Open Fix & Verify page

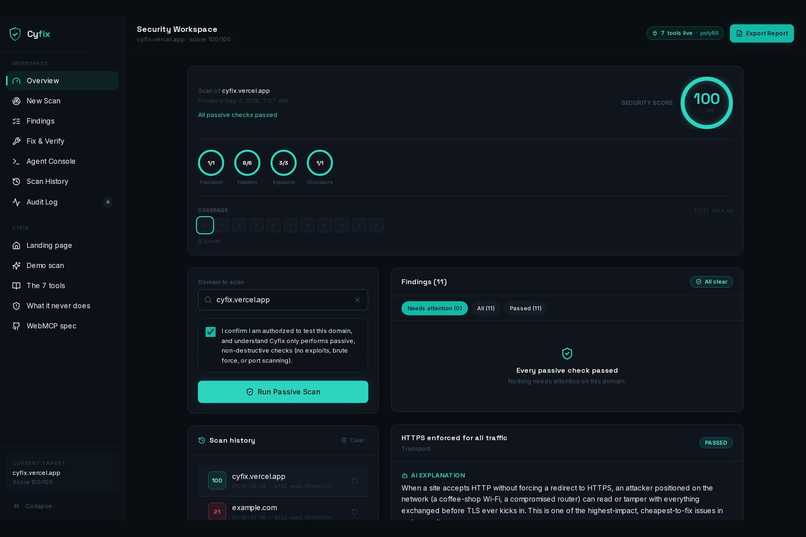(x=62, y=141)
